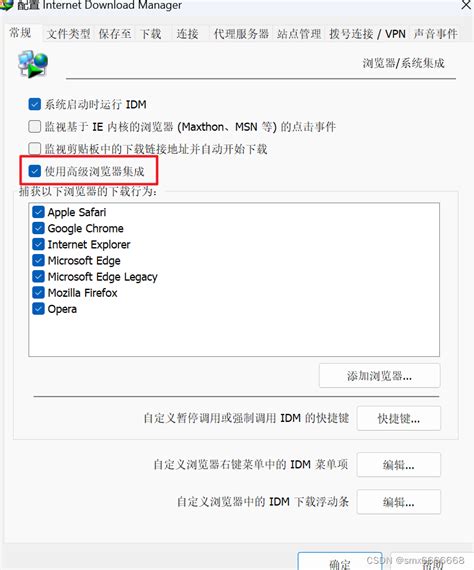The image size is (474, 570).
Task: Click the IDM globe logo icon
Action: point(33,64)
